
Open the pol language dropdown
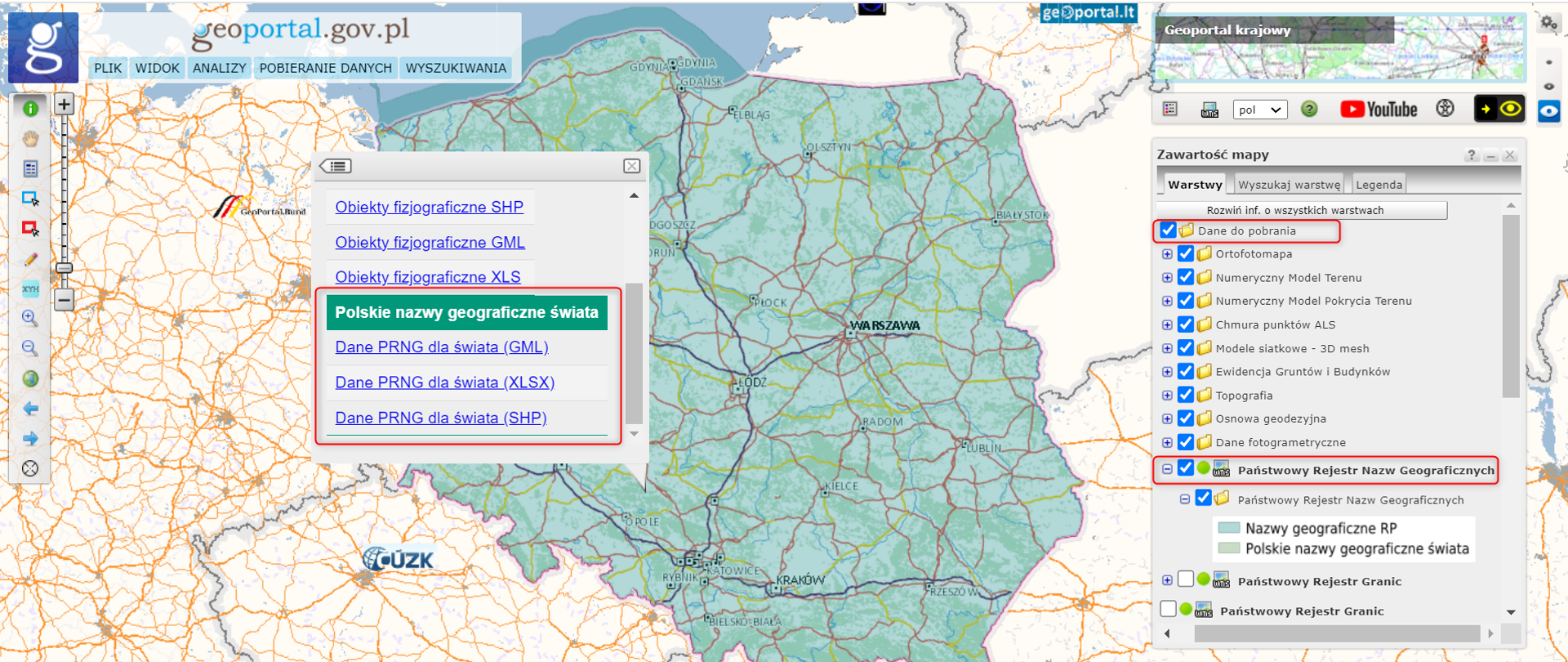click(x=1259, y=110)
